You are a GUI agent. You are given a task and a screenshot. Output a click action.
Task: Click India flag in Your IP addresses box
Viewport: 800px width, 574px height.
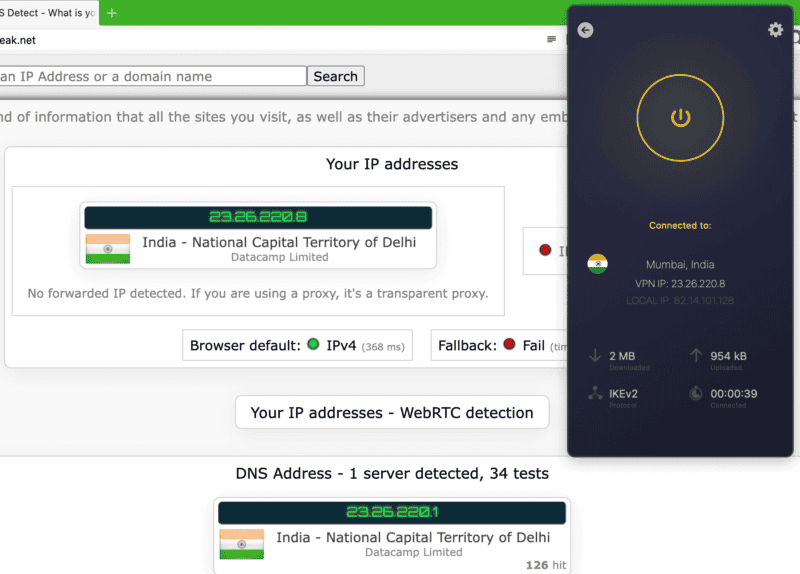coord(108,249)
